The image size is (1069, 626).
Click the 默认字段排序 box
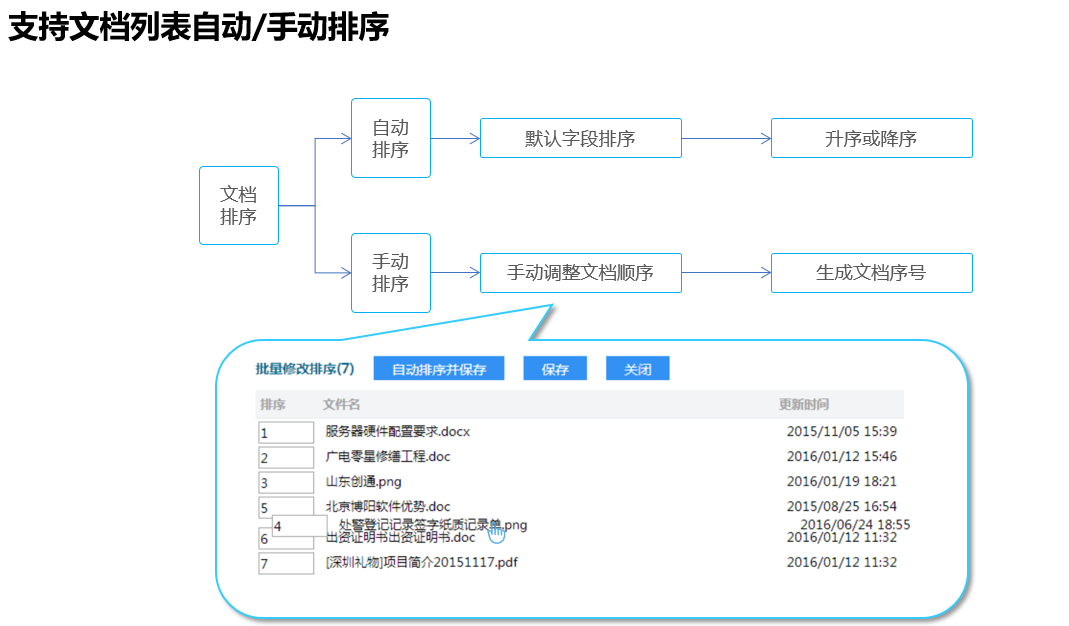(x=581, y=138)
